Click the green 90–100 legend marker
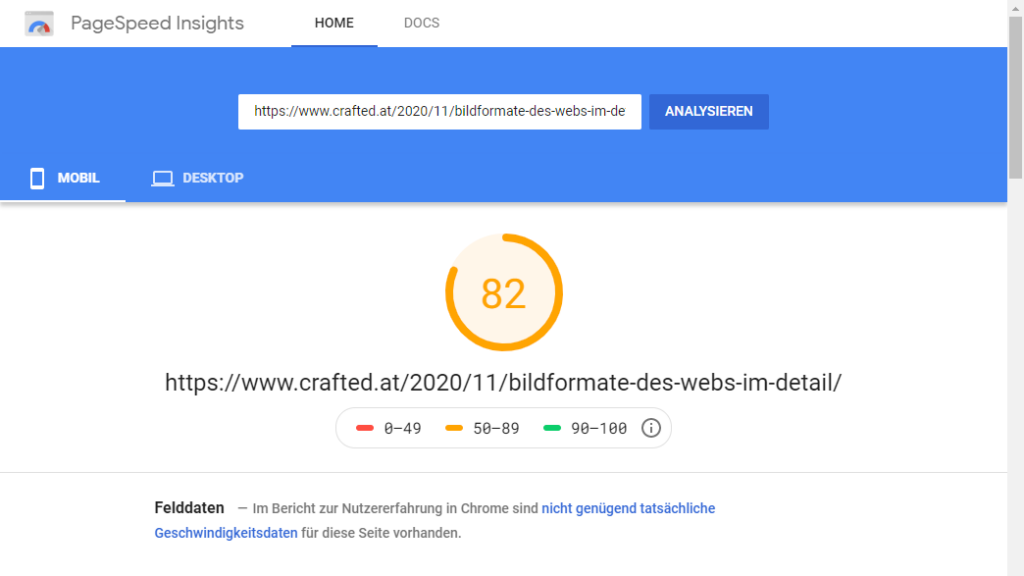The width and height of the screenshot is (1024, 576). pyautogui.click(x=552, y=428)
